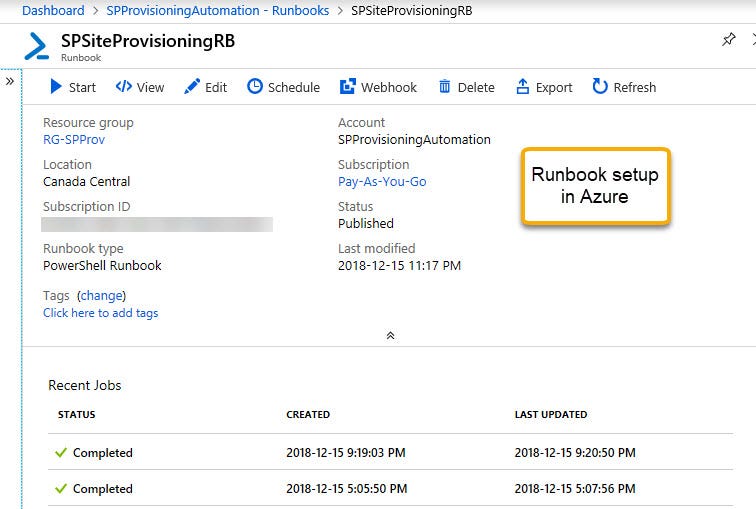Click the LAST UPDATED column header
The width and height of the screenshot is (756, 509).
(x=551, y=415)
